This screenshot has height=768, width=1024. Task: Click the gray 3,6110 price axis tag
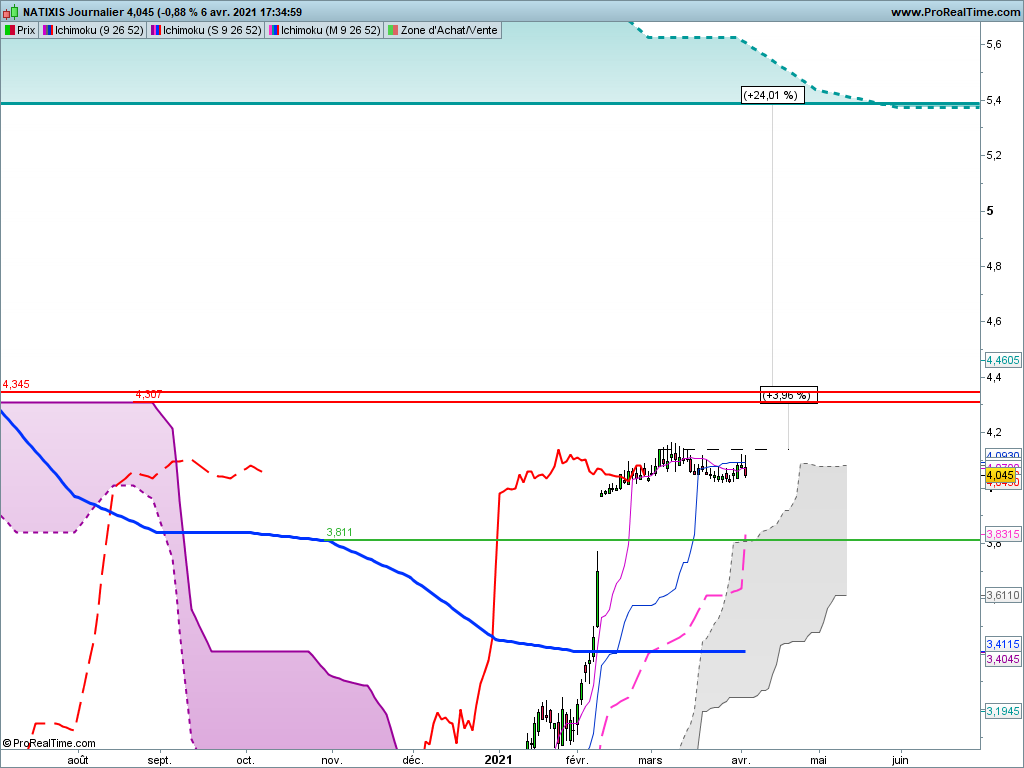pos(1002,595)
